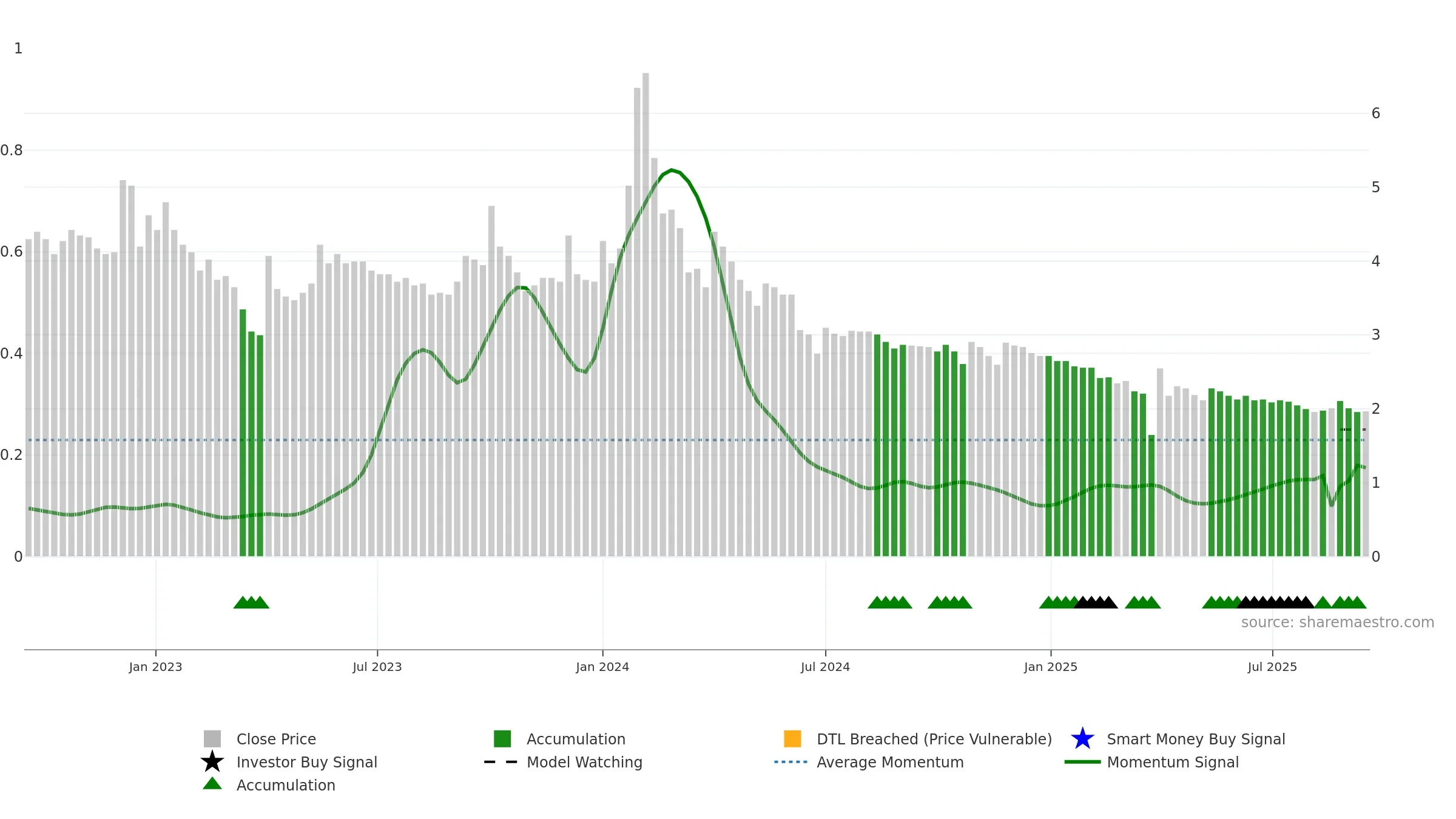The width and height of the screenshot is (1456, 819).
Task: Toggle the Smart Money Buy Signal label
Action: click(x=1196, y=739)
